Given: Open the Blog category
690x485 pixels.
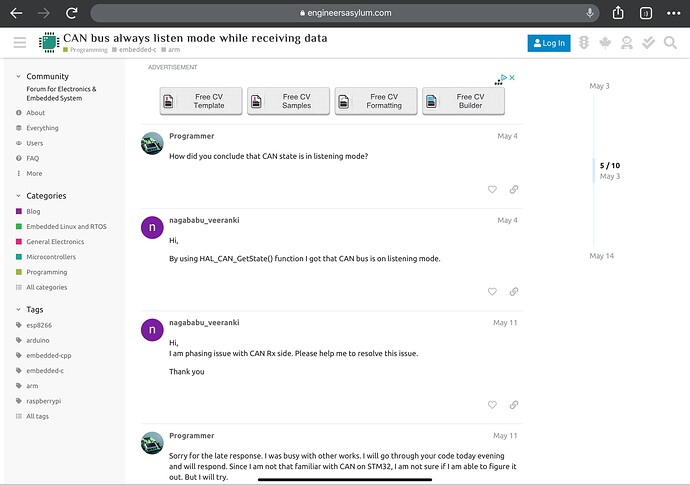Looking at the screenshot, I should (28, 211).
